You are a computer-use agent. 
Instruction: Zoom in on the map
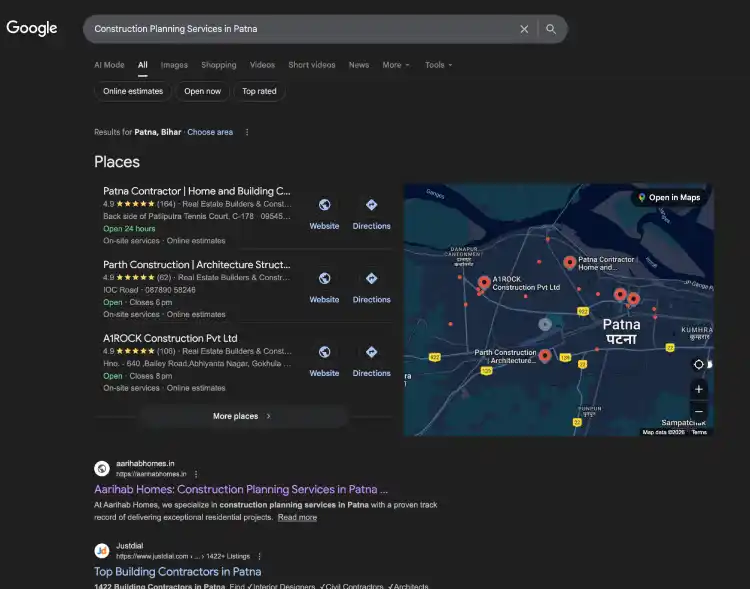[698, 389]
